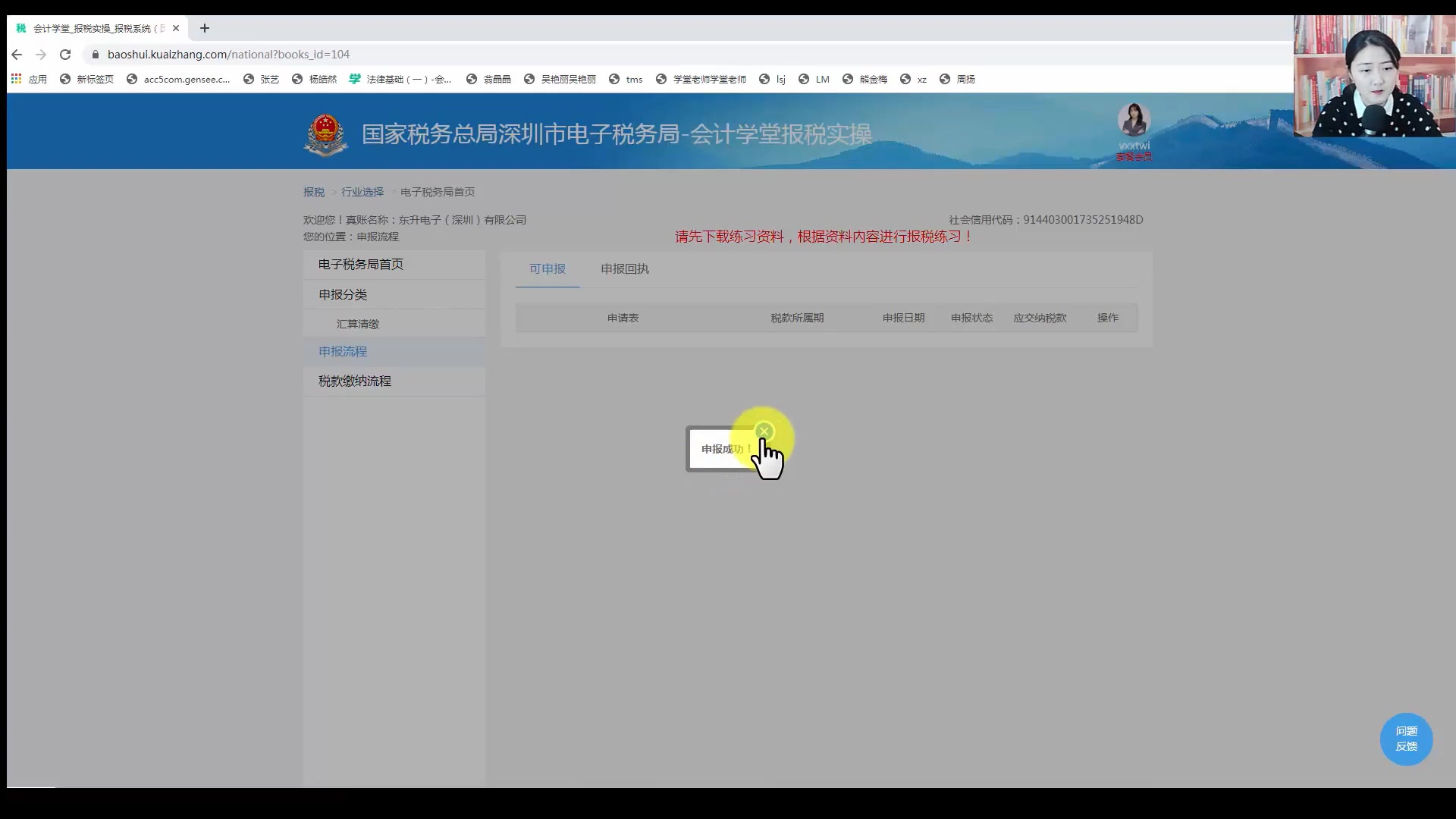Select 汇算清缴 under 申报分类
Viewport: 1456px width, 819px height.
[x=358, y=323]
